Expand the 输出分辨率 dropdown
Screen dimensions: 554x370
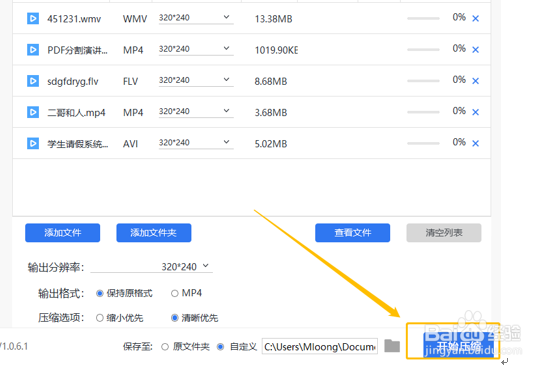(x=152, y=266)
